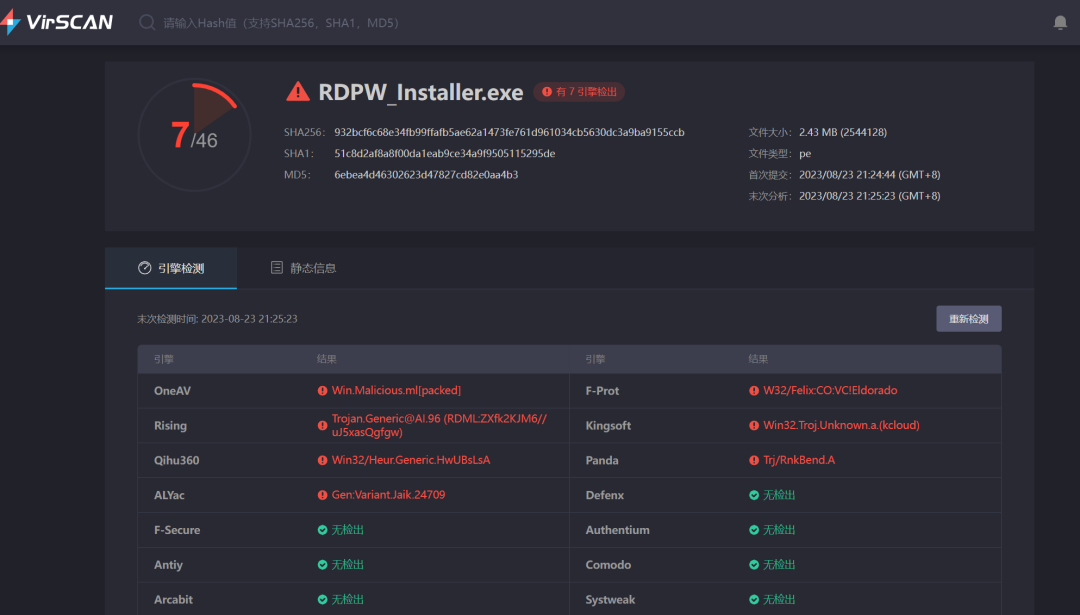Click the VirSCAN logo
This screenshot has height=615, width=1080.
[x=57, y=22]
